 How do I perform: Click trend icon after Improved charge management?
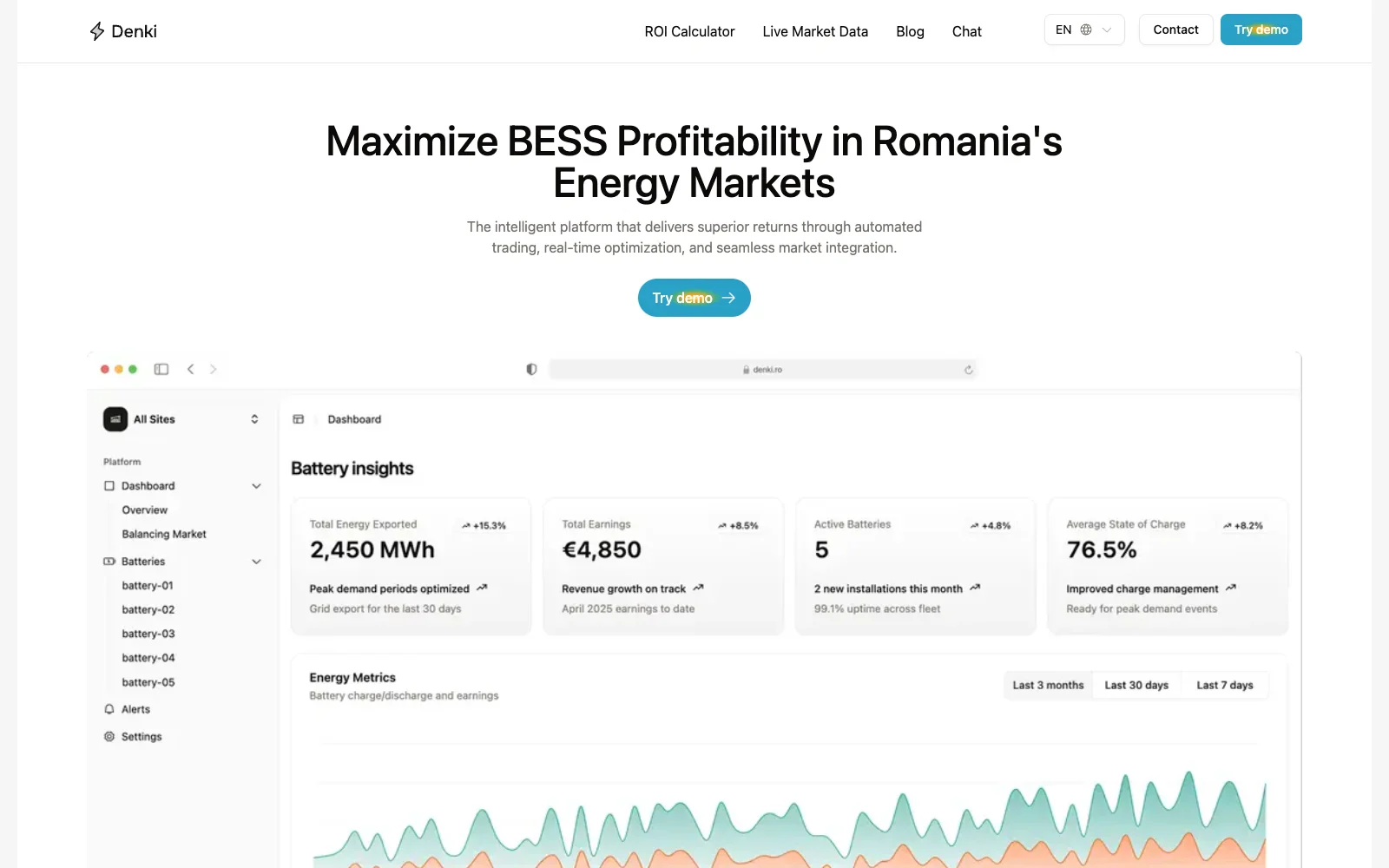click(1230, 588)
